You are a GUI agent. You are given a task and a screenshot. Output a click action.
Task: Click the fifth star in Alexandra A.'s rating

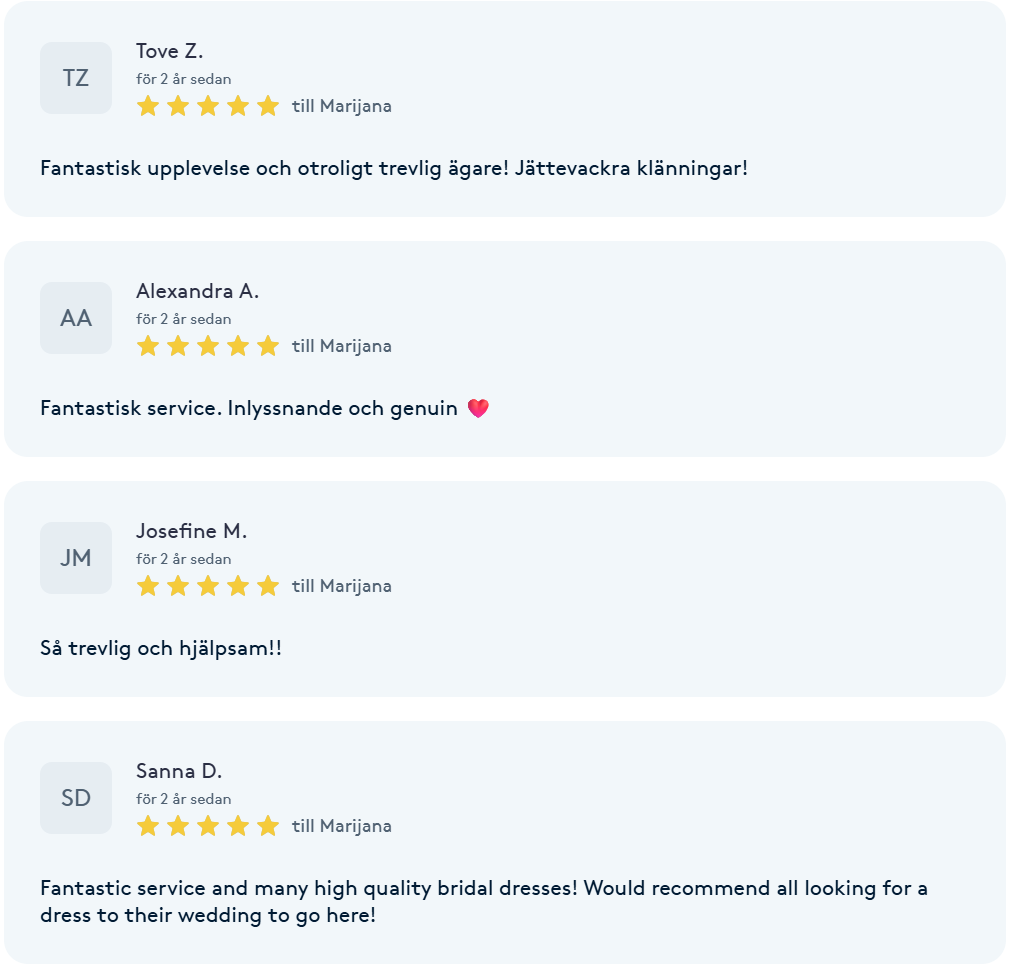pyautogui.click(x=267, y=346)
